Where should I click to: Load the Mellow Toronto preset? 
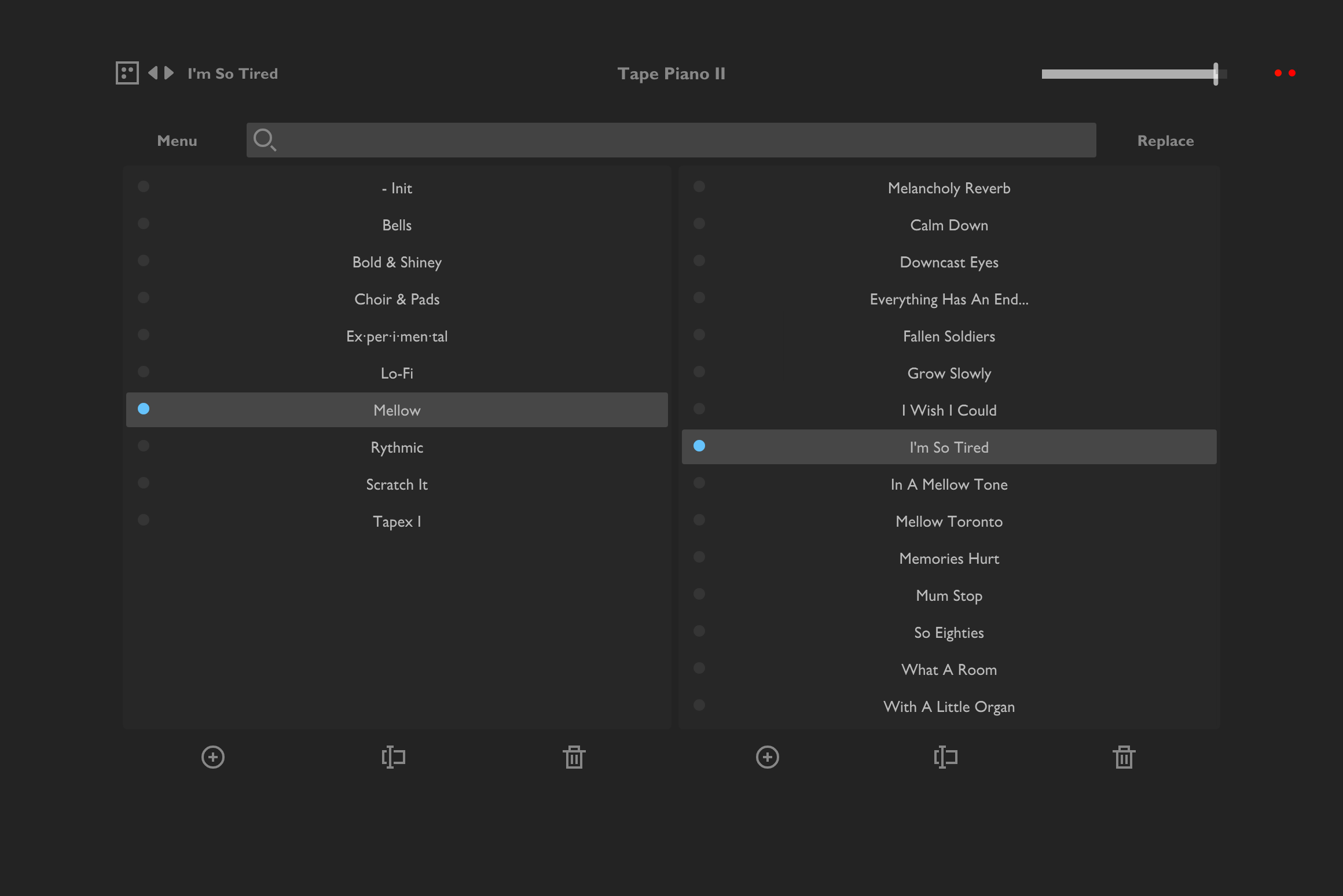click(949, 521)
